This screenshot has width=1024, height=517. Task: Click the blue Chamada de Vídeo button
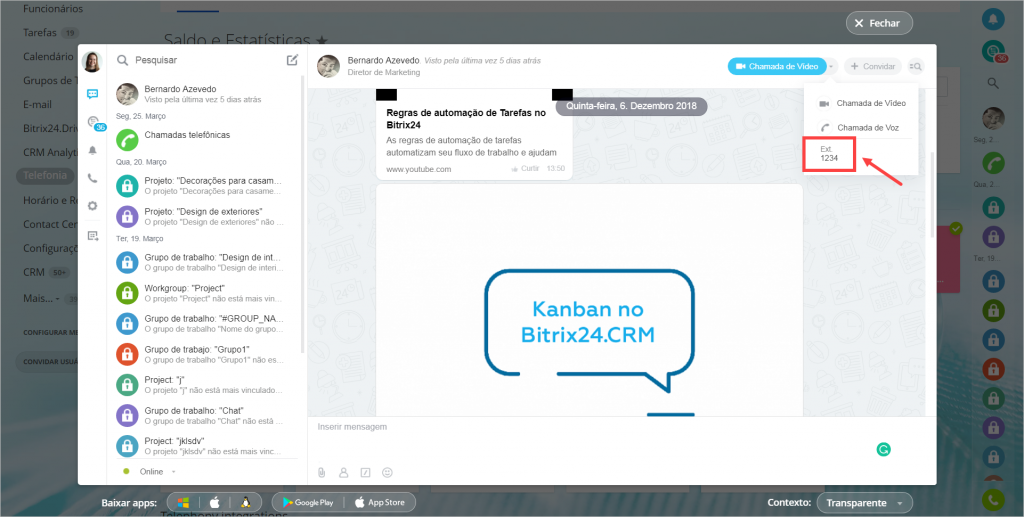777,67
